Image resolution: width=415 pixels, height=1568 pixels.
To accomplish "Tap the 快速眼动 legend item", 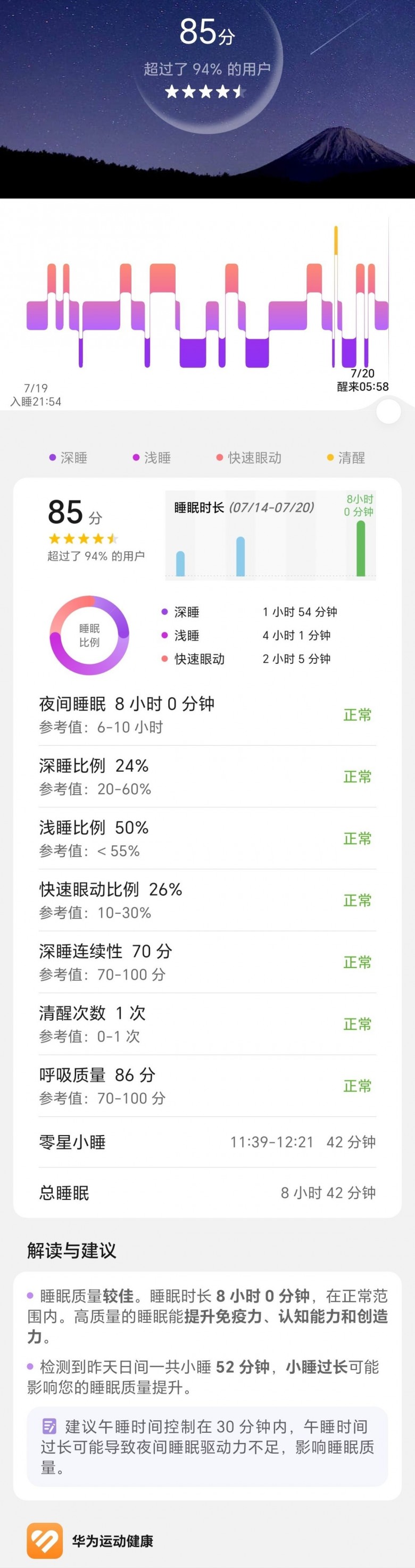I will point(249,458).
